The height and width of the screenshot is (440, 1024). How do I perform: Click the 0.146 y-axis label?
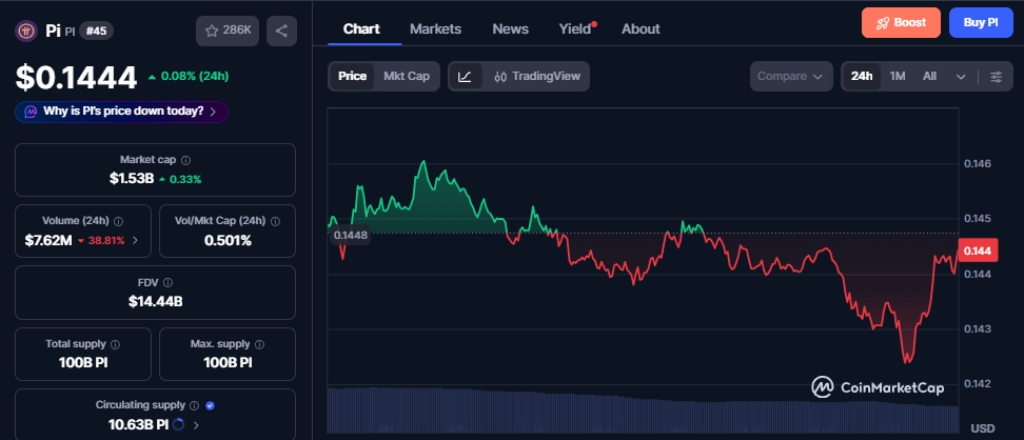[x=978, y=163]
